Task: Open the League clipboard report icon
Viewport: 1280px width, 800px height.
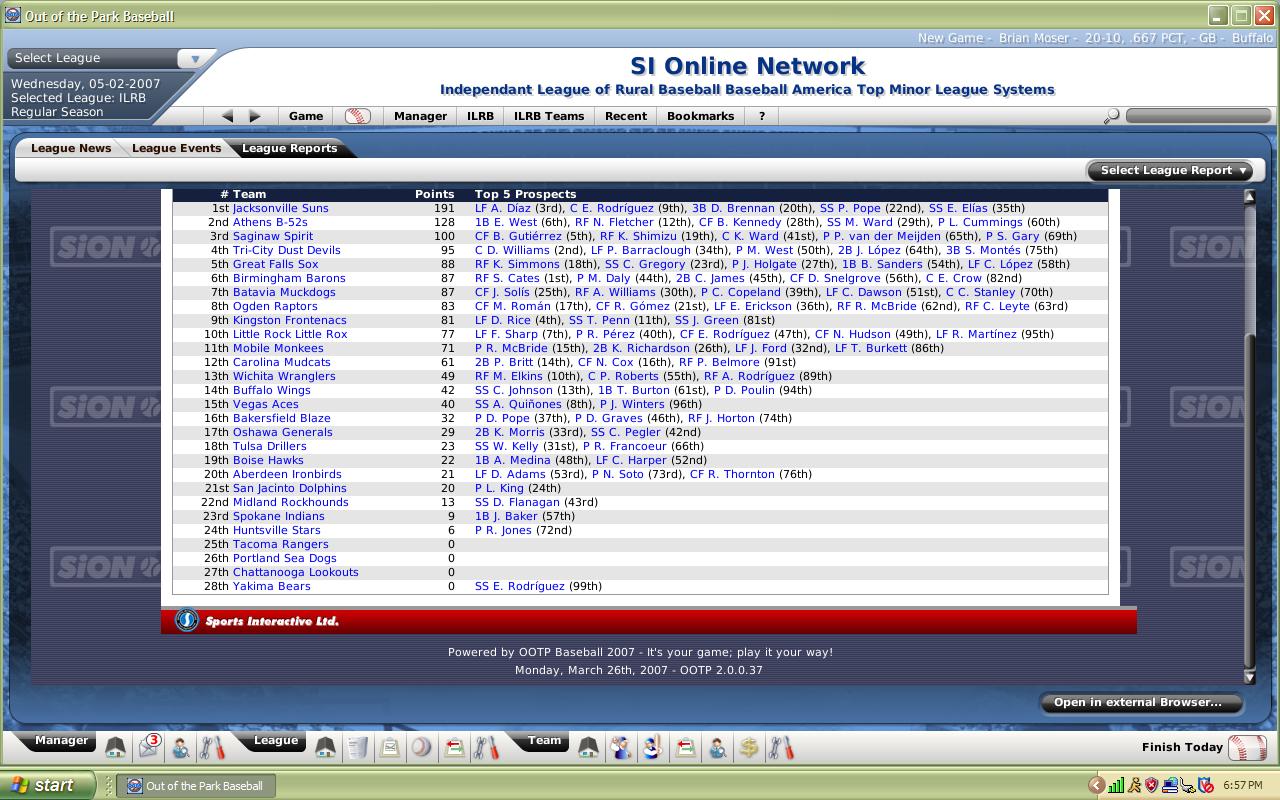Action: (390, 747)
